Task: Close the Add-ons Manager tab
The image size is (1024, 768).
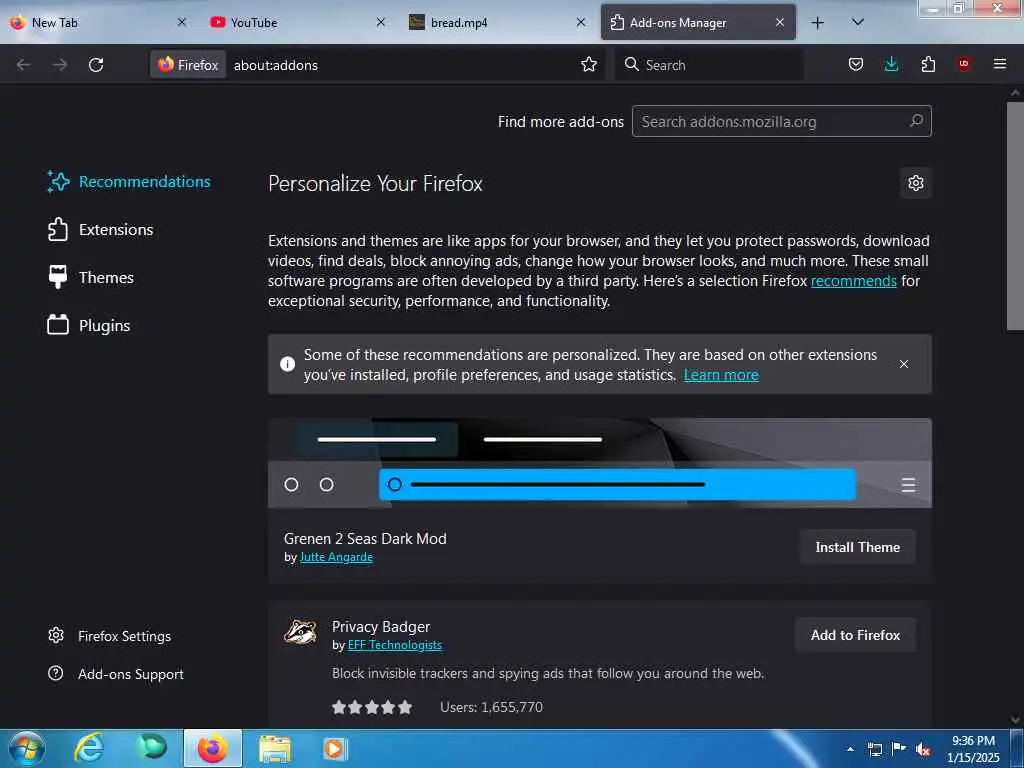Action: (x=780, y=23)
